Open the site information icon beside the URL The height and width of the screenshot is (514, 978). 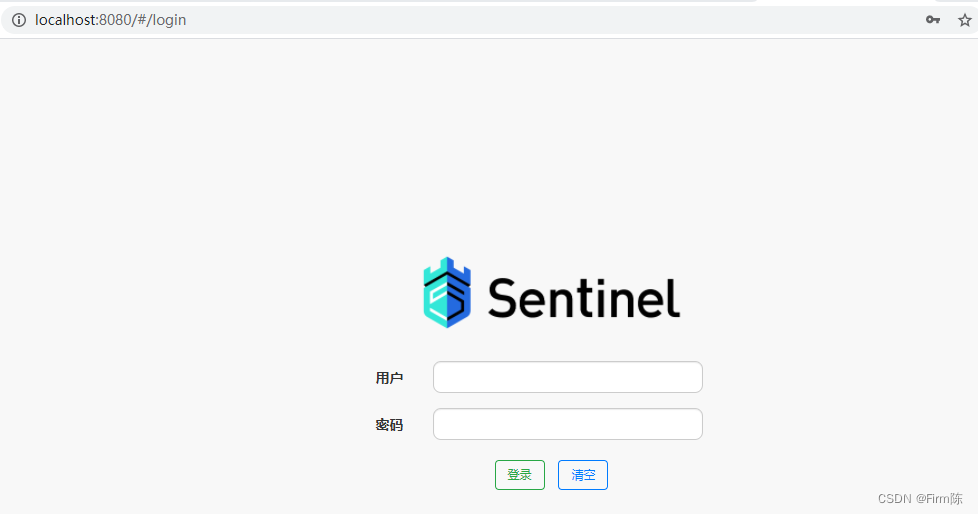[x=19, y=20]
